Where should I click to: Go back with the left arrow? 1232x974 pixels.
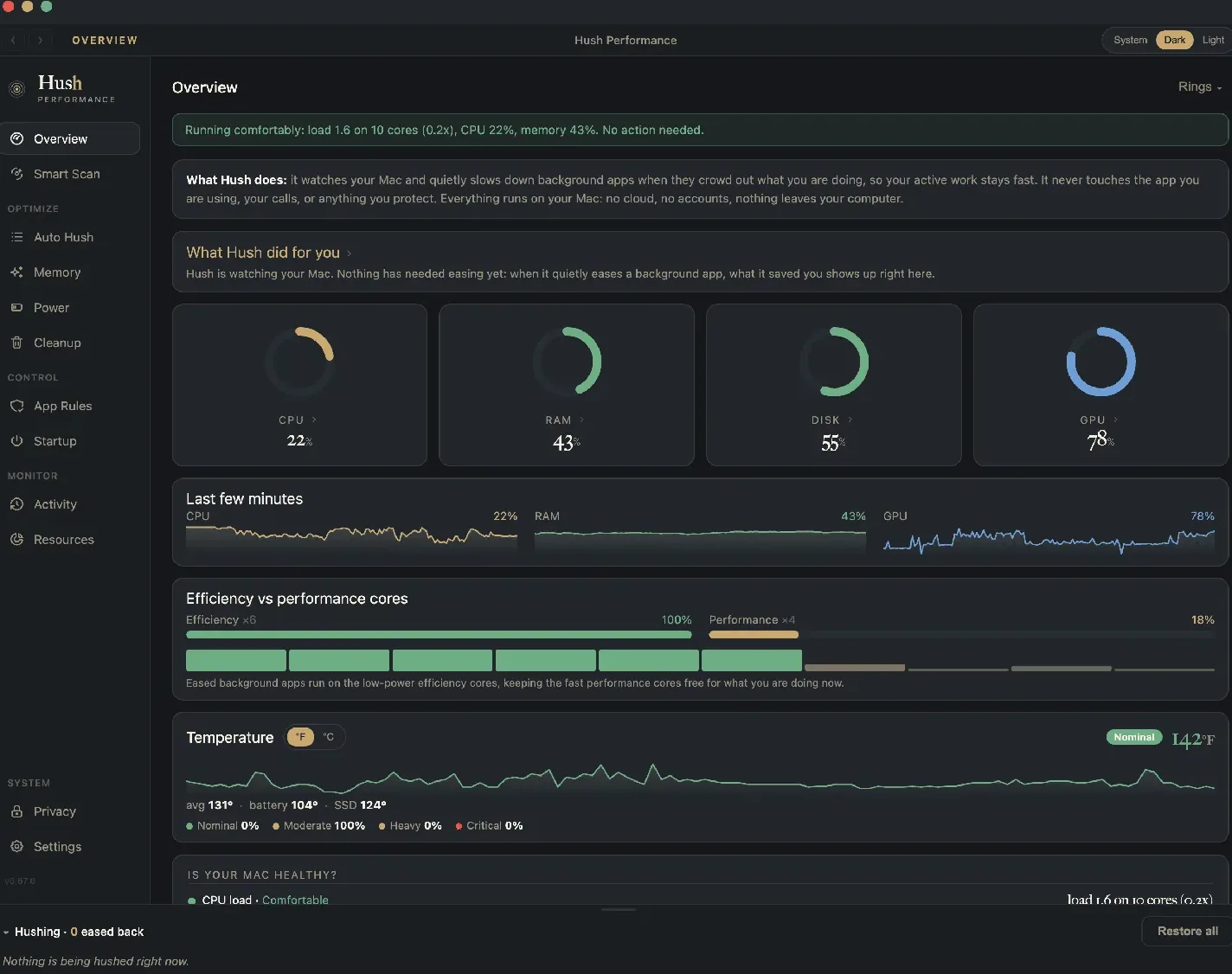tap(13, 40)
